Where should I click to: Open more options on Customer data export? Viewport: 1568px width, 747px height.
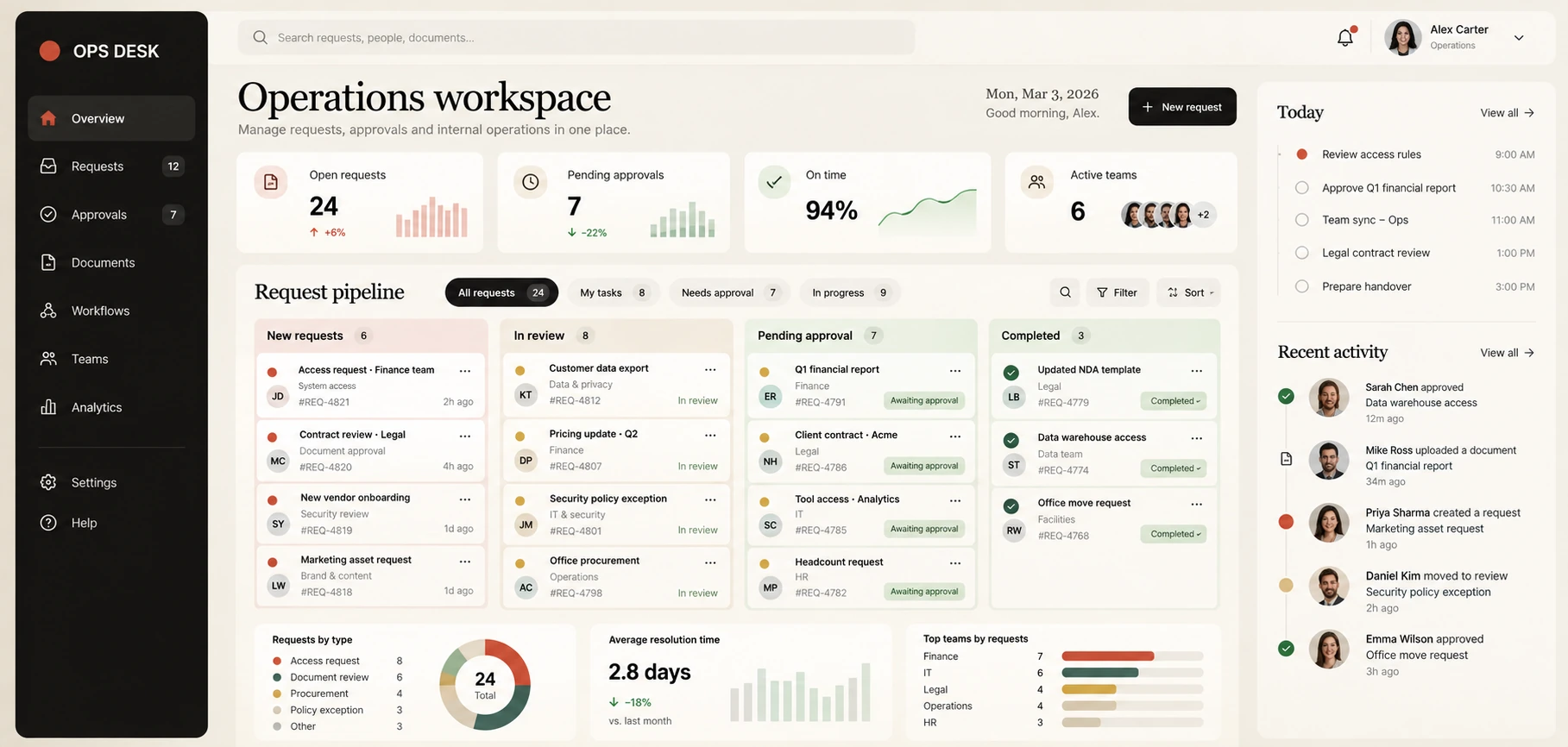pos(710,369)
